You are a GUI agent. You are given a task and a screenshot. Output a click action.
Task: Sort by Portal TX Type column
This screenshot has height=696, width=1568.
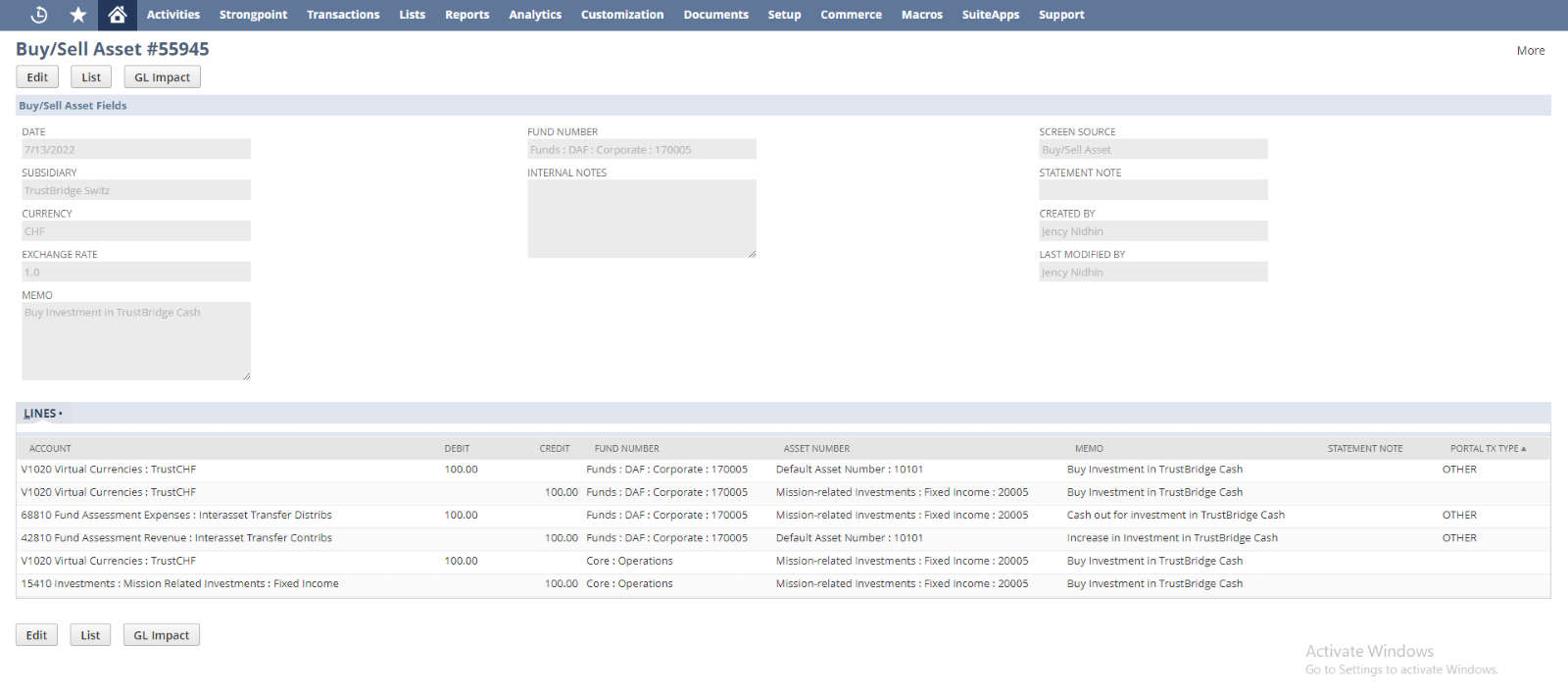[1487, 449]
